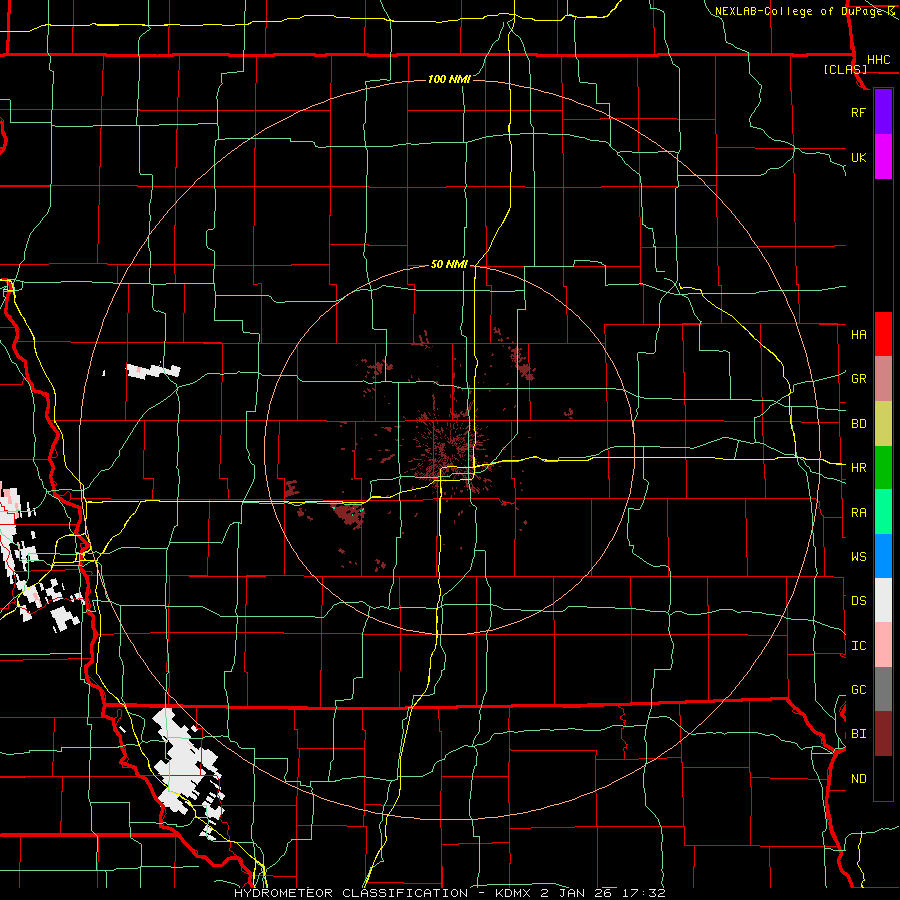The width and height of the screenshot is (900, 900).
Task: Click the IC legend label
Action: click(x=858, y=645)
